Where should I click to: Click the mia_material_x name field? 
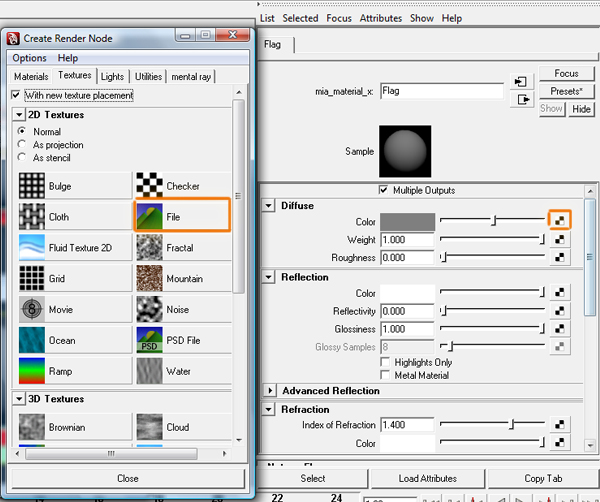click(442, 91)
